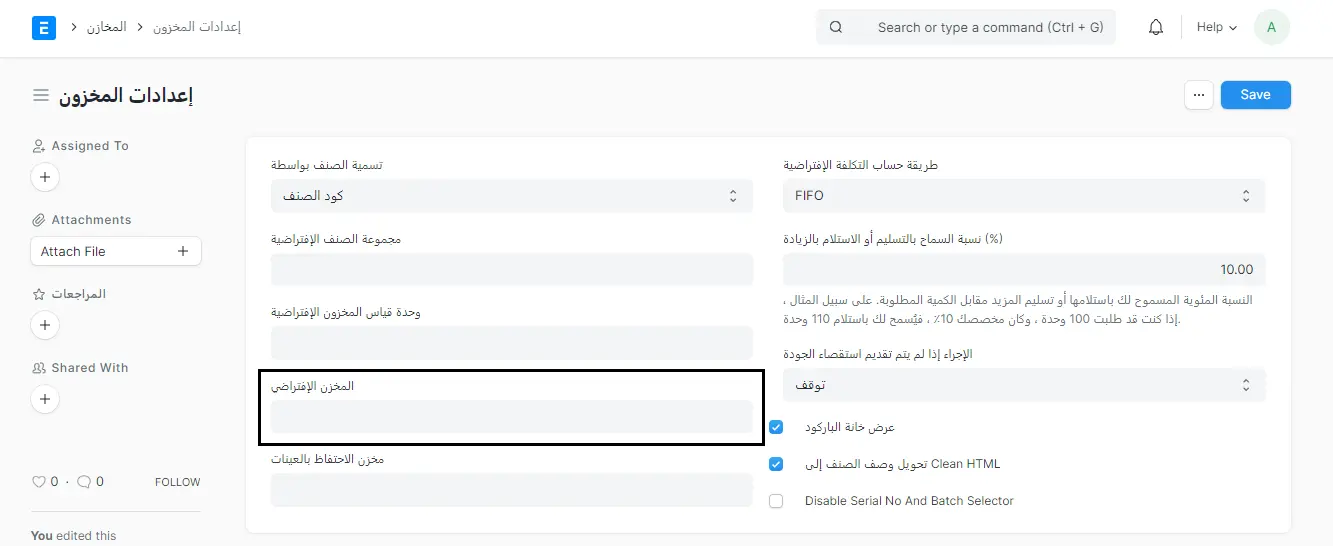Click the المراجعات heading
The image size is (1333, 546).
click(x=79, y=294)
